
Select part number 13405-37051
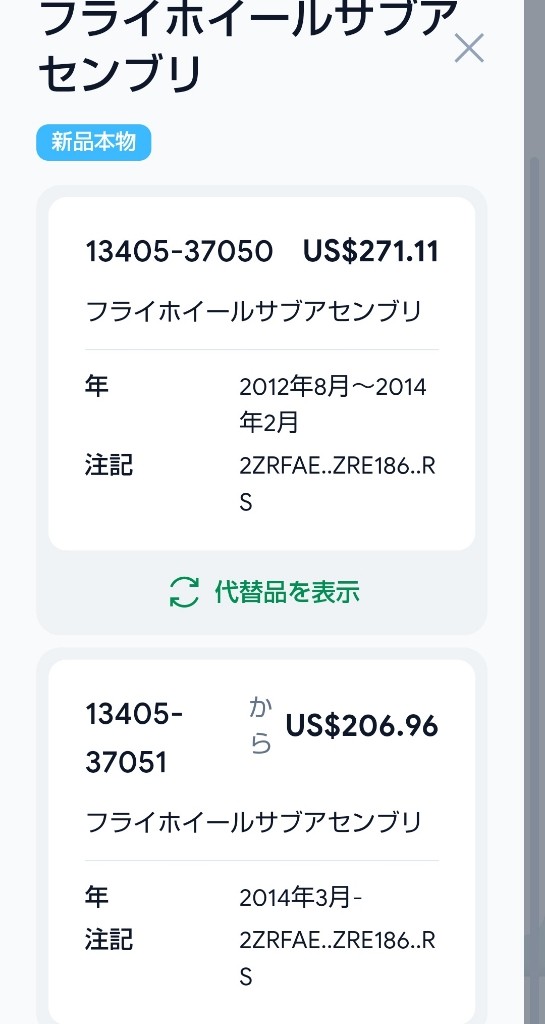134,738
